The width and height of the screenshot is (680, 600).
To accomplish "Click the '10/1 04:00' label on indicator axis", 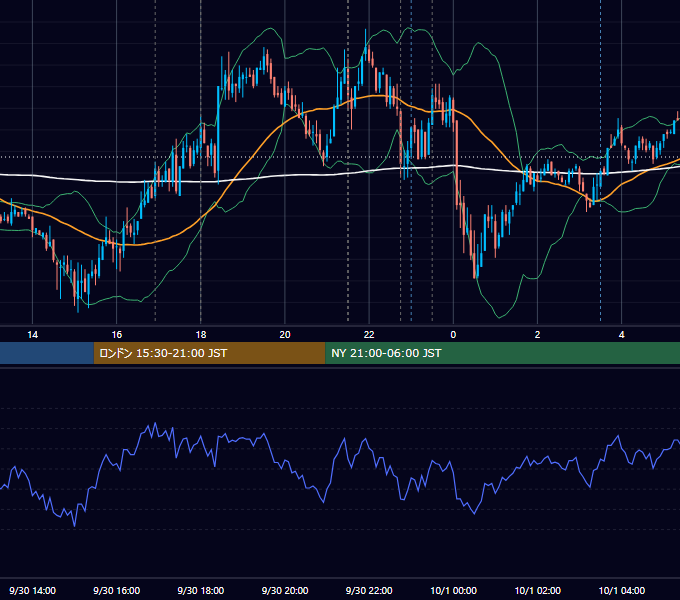I will point(621,590).
